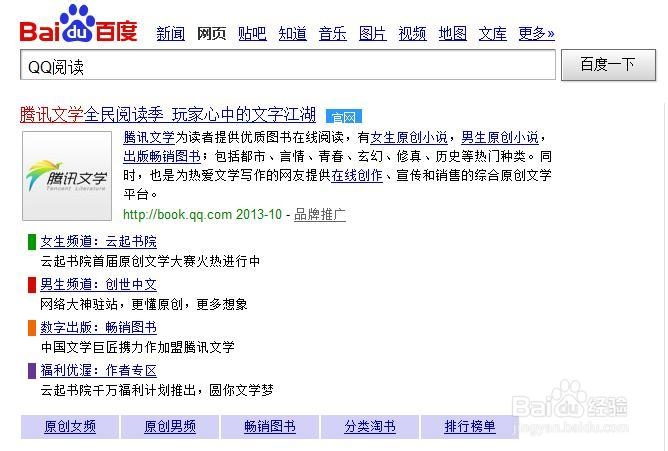Image resolution: width=668 pixels, height=451 pixels.
Task: Open the 品牌推广 link
Action: coord(320,215)
